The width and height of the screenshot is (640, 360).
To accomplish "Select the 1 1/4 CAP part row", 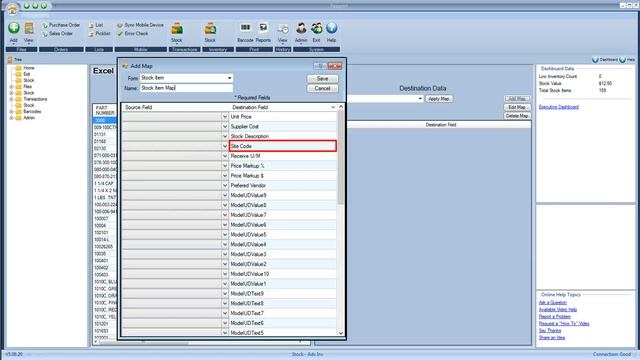I will 105,184.
